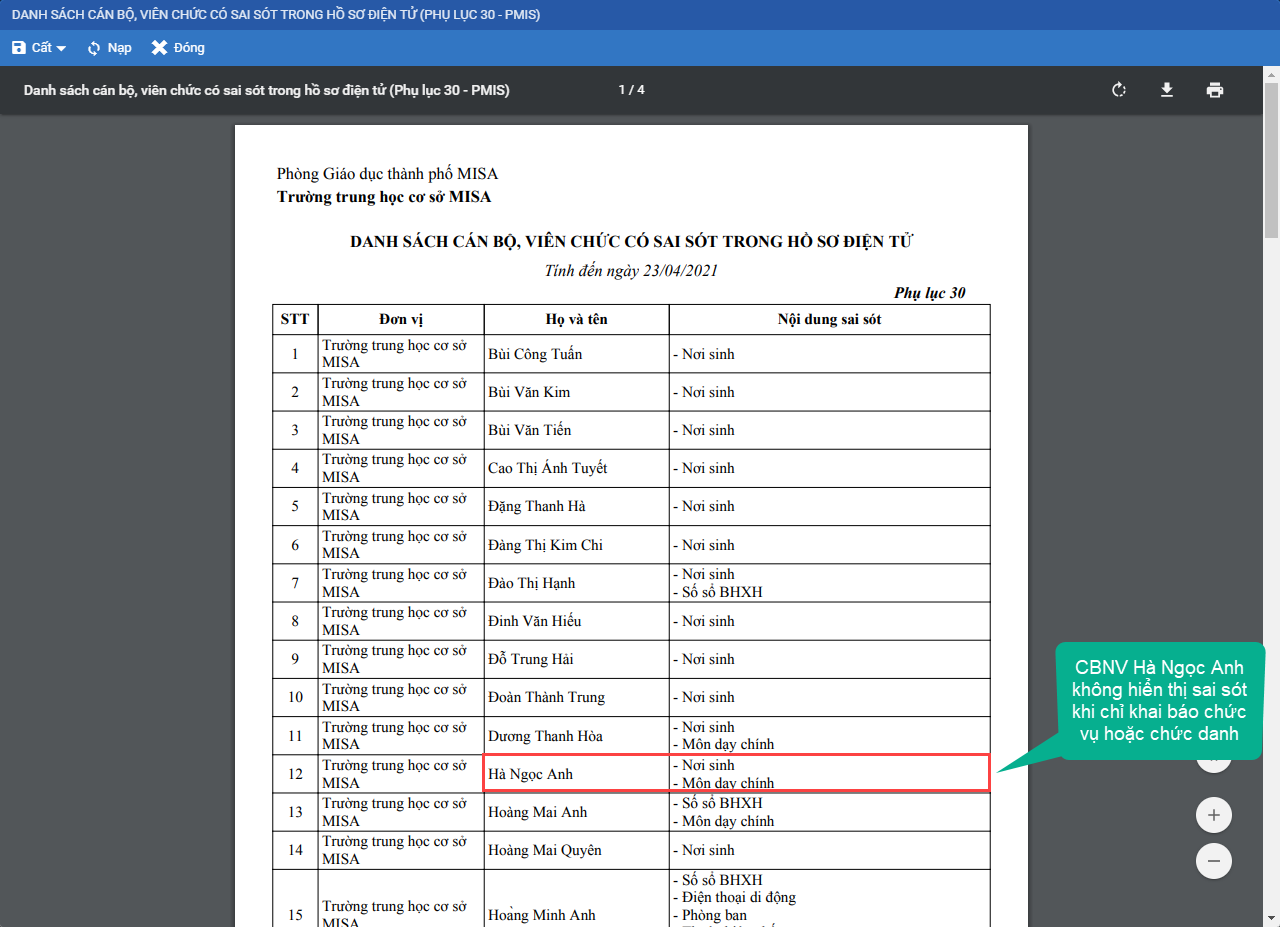The height and width of the screenshot is (927, 1280).
Task: Click the scroll up arrow
Action: (x=1272, y=73)
